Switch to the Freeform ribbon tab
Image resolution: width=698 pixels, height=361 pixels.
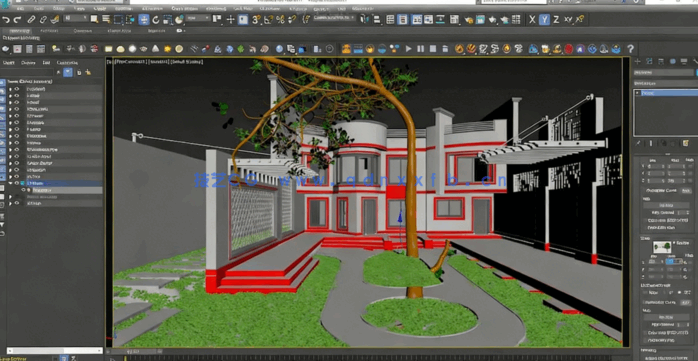click(x=49, y=31)
